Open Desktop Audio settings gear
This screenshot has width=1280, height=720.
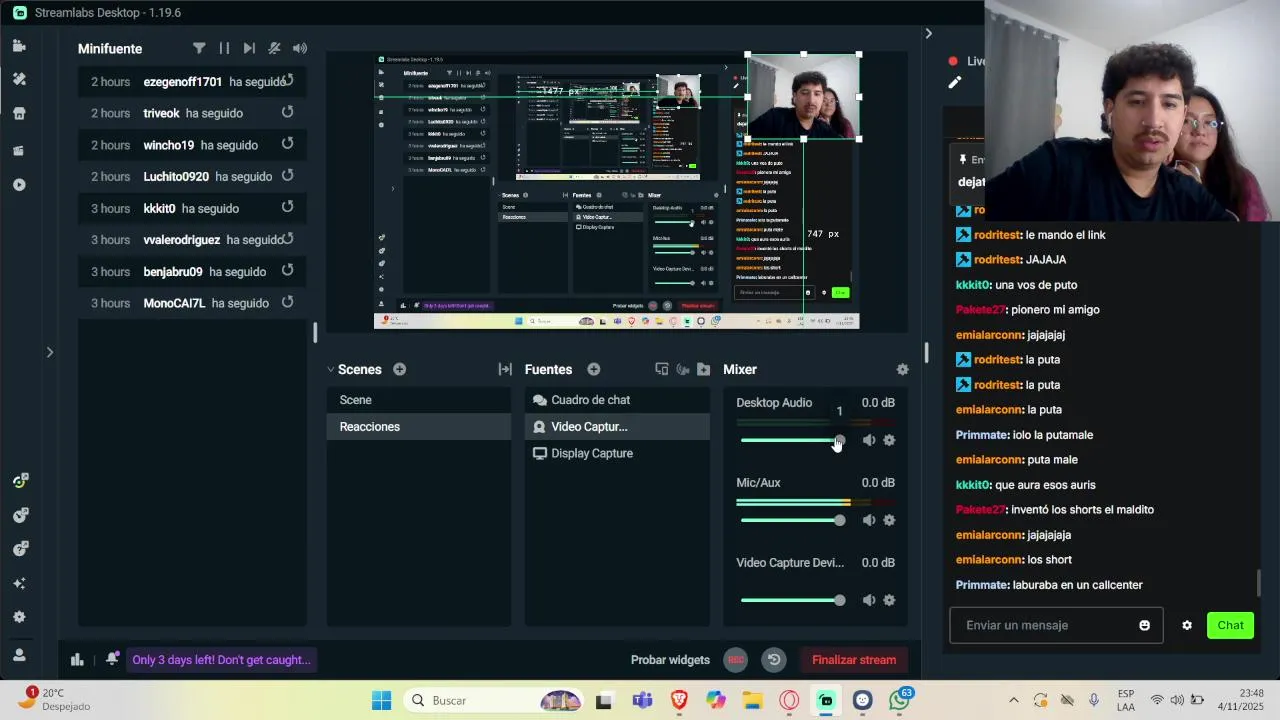click(889, 440)
